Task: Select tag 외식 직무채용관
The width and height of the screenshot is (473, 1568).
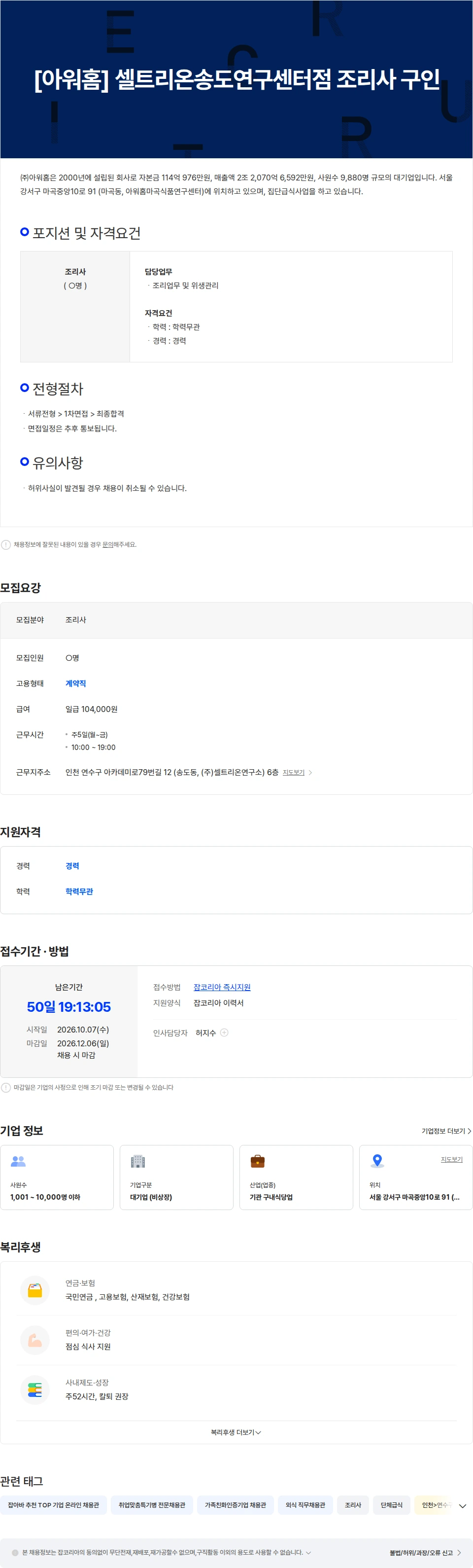Action: tap(305, 1505)
